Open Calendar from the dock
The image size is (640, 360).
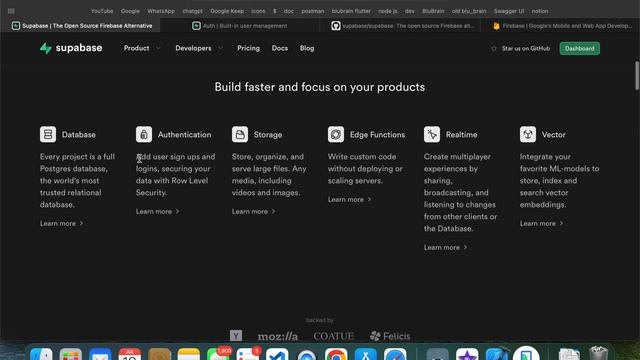click(x=130, y=354)
